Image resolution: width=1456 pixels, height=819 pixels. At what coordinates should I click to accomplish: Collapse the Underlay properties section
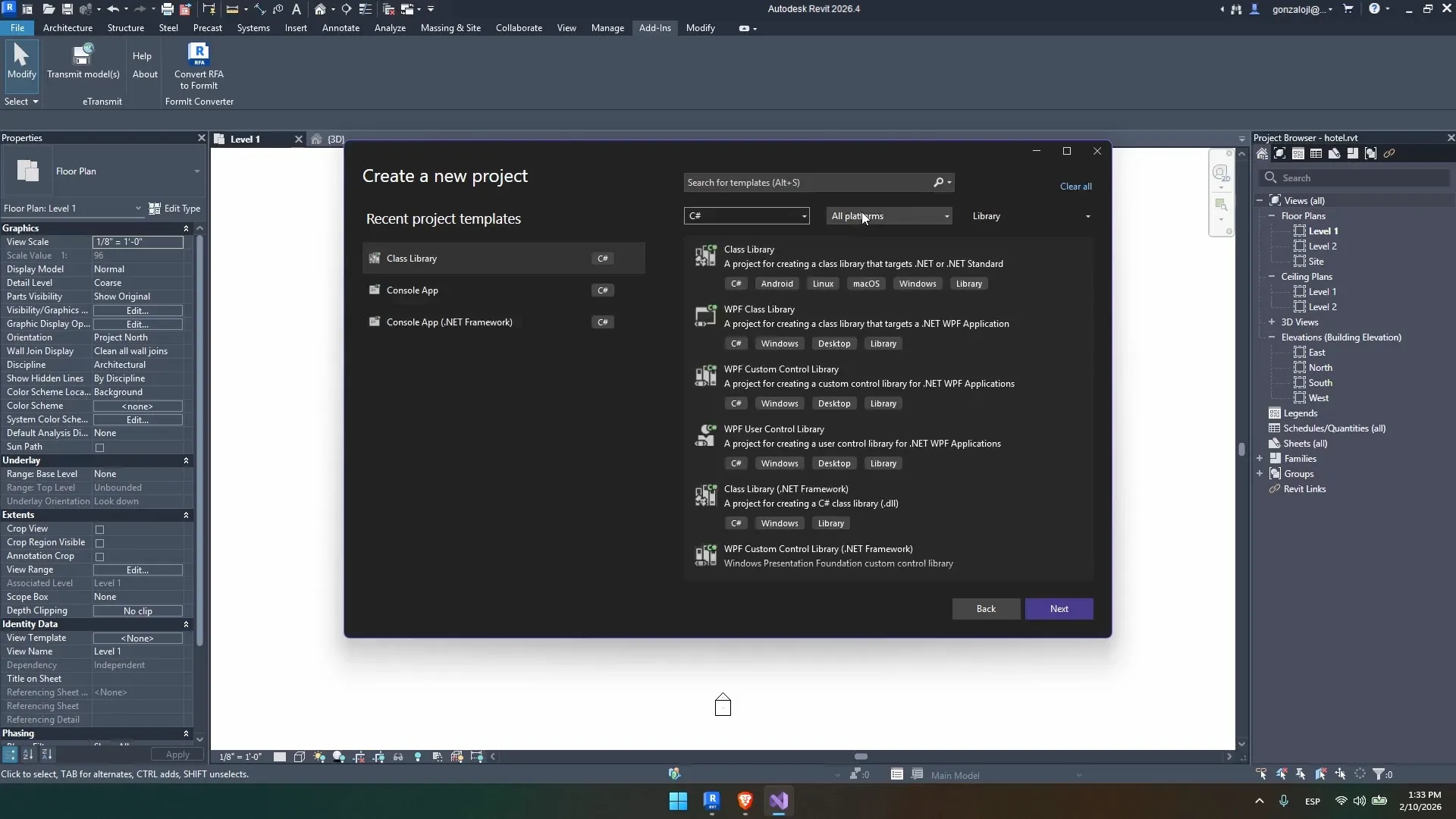tap(186, 460)
